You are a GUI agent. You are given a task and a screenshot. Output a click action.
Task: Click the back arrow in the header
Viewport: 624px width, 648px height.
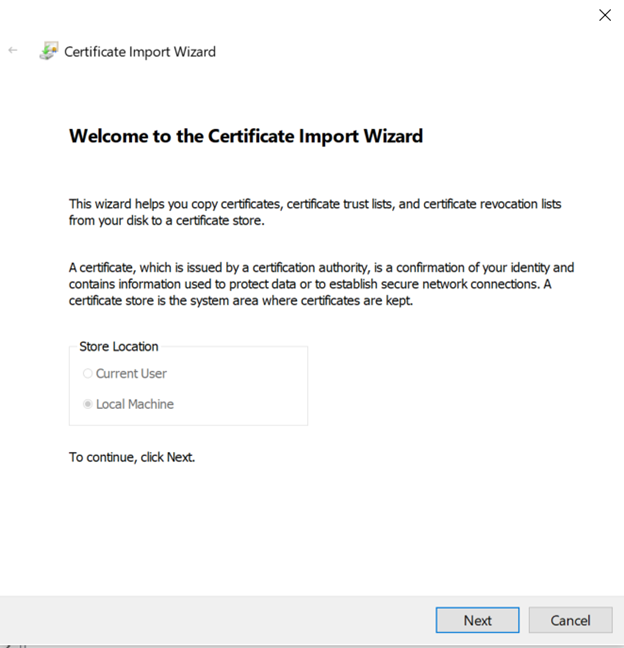click(13, 51)
